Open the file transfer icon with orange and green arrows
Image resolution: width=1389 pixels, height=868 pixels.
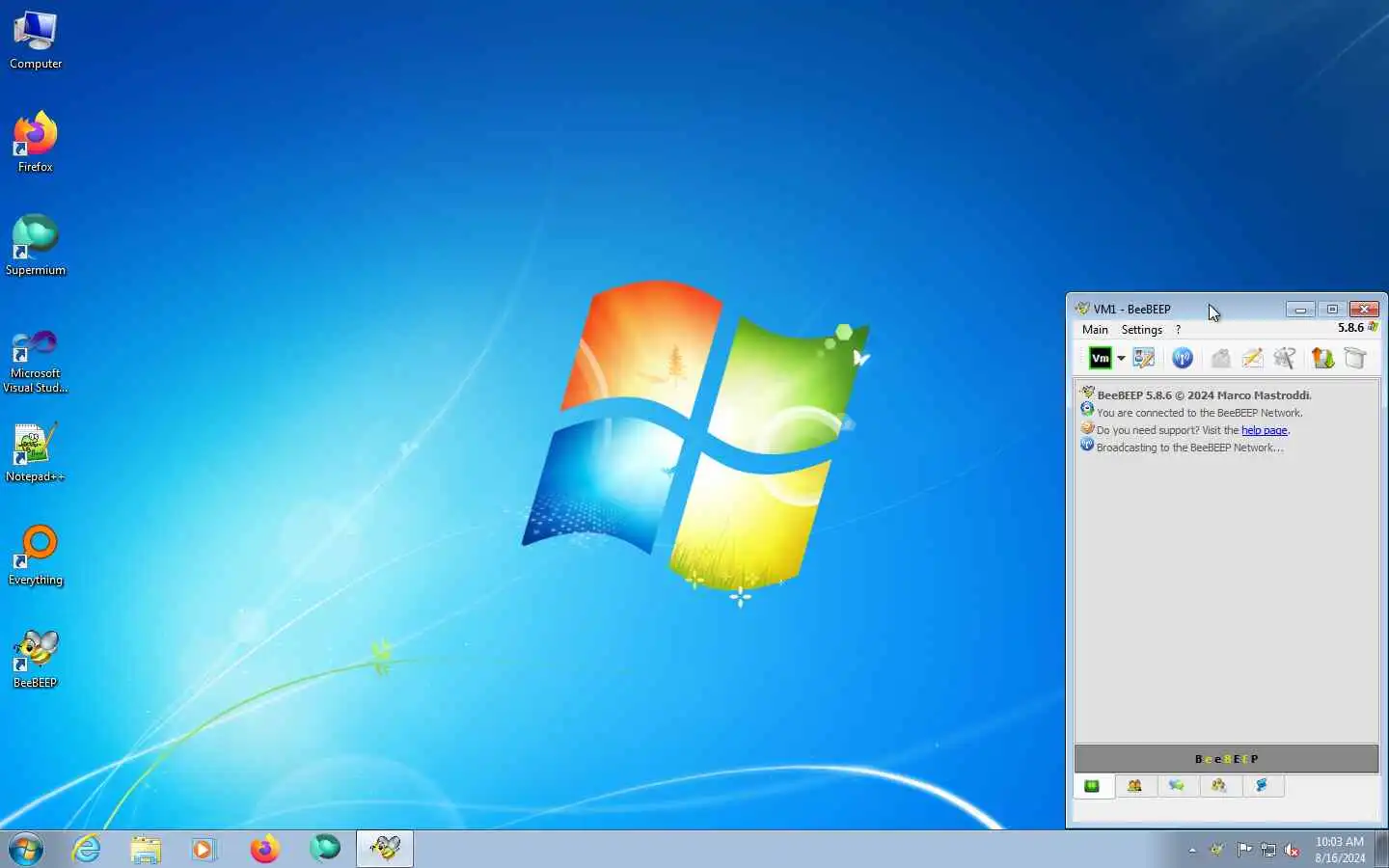1322,358
